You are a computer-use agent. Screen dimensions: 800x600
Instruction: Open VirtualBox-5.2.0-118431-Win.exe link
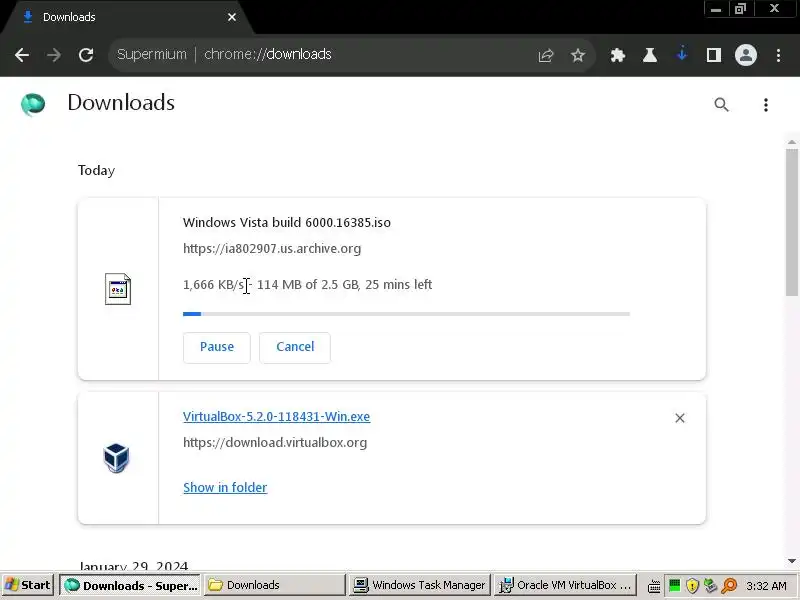[277, 416]
